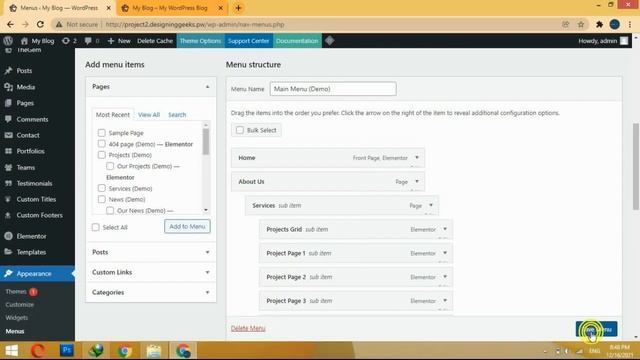The height and width of the screenshot is (360, 640).
Task: Expand the Project Page 3 item options
Action: pos(445,300)
